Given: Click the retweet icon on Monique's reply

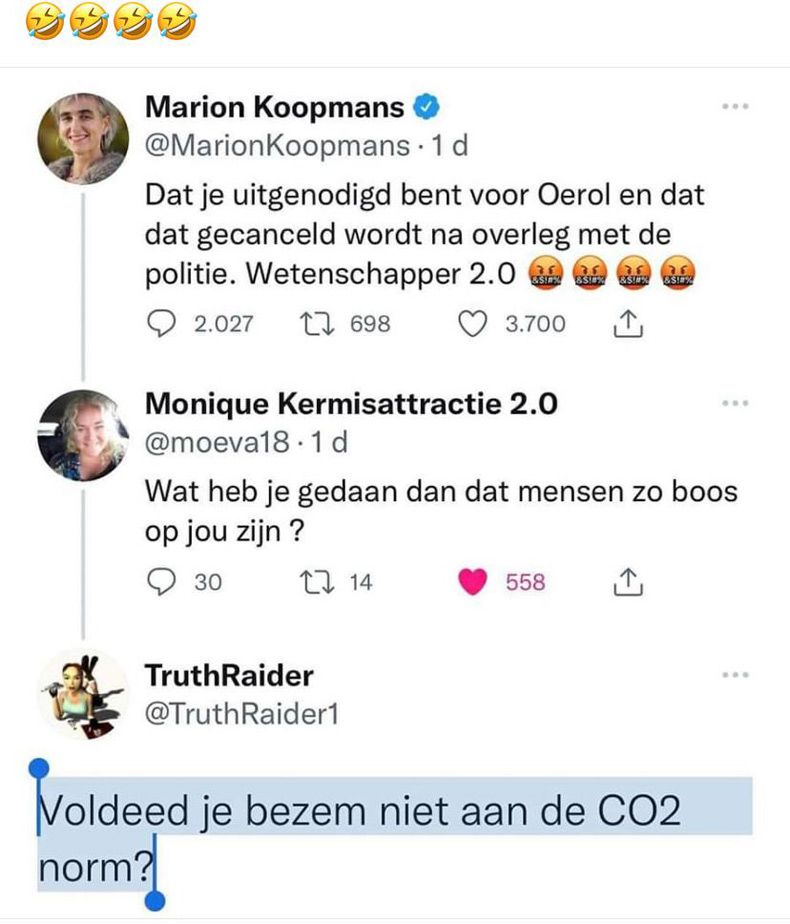Looking at the screenshot, I should pos(318,582).
